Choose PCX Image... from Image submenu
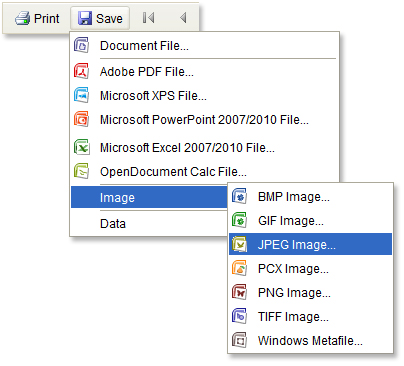404x366 pixels. 311,269
